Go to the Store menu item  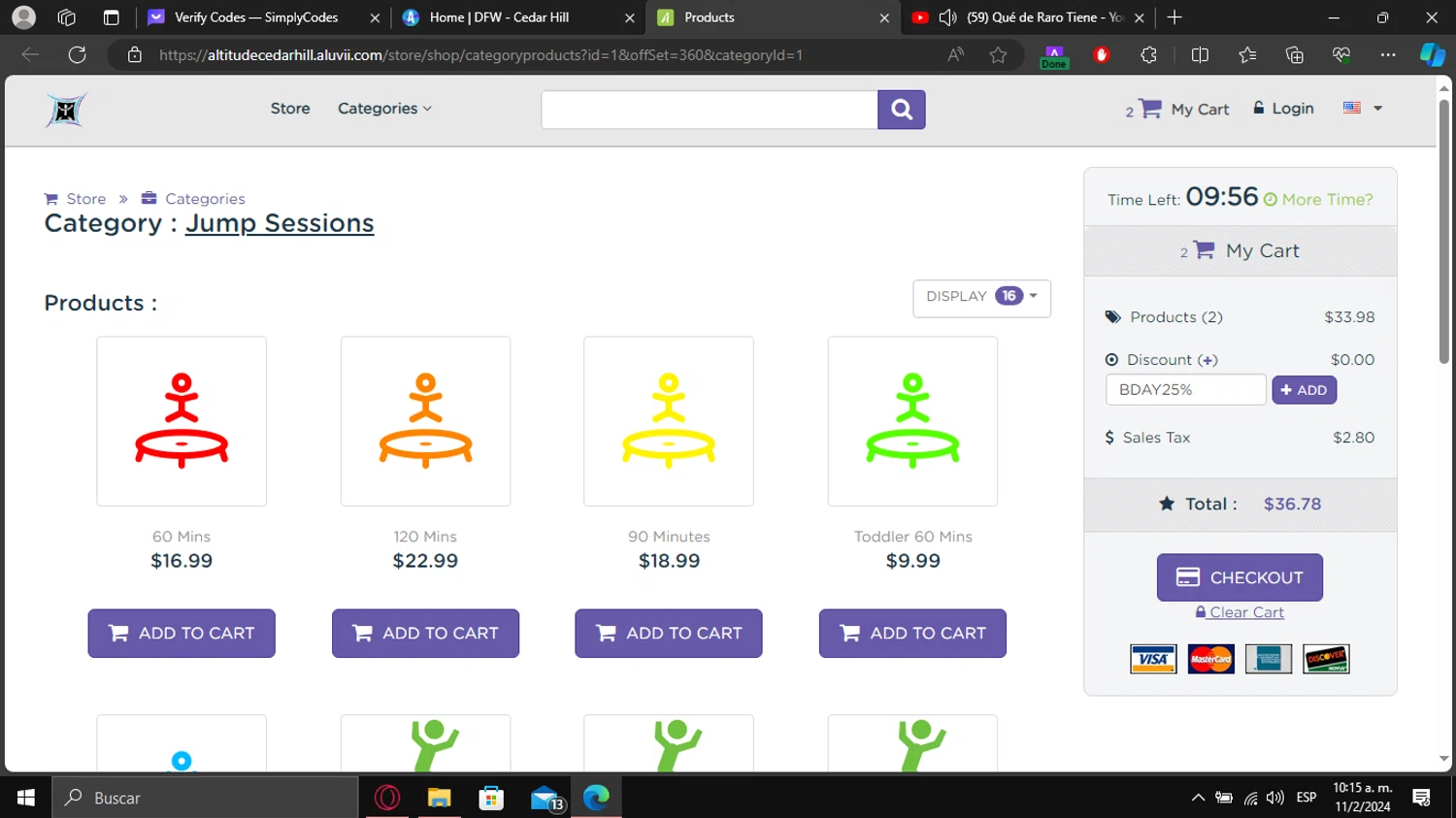pyautogui.click(x=290, y=109)
